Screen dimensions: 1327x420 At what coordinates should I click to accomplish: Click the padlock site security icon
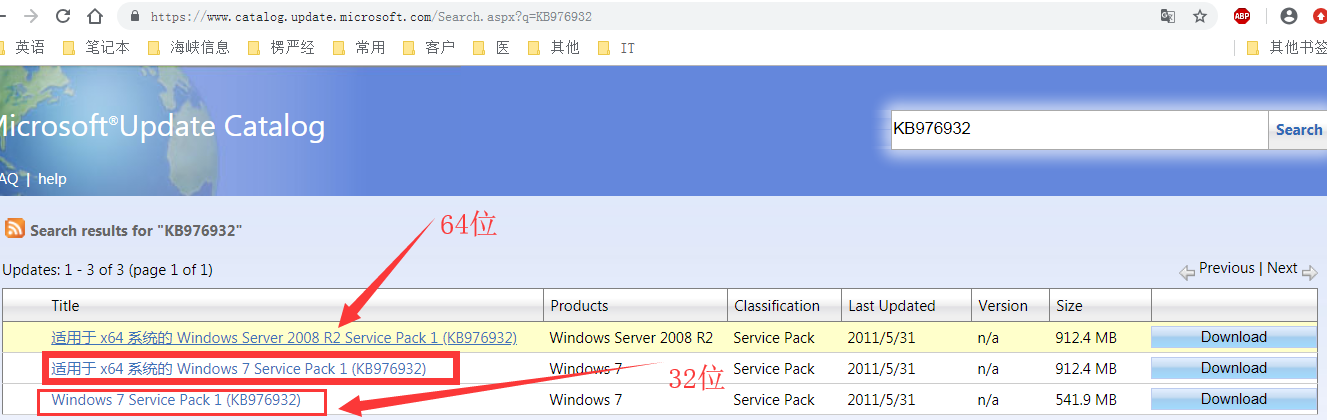[136, 17]
